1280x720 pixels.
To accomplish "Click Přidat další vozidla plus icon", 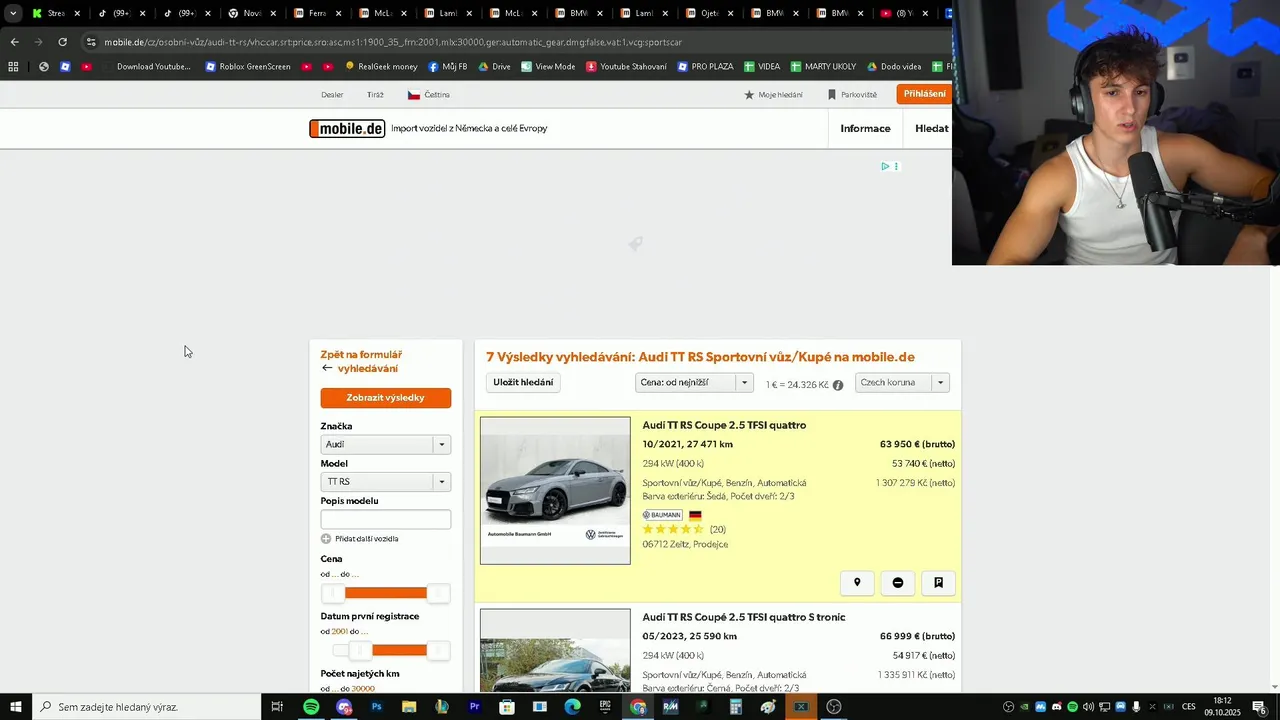I will point(326,539).
